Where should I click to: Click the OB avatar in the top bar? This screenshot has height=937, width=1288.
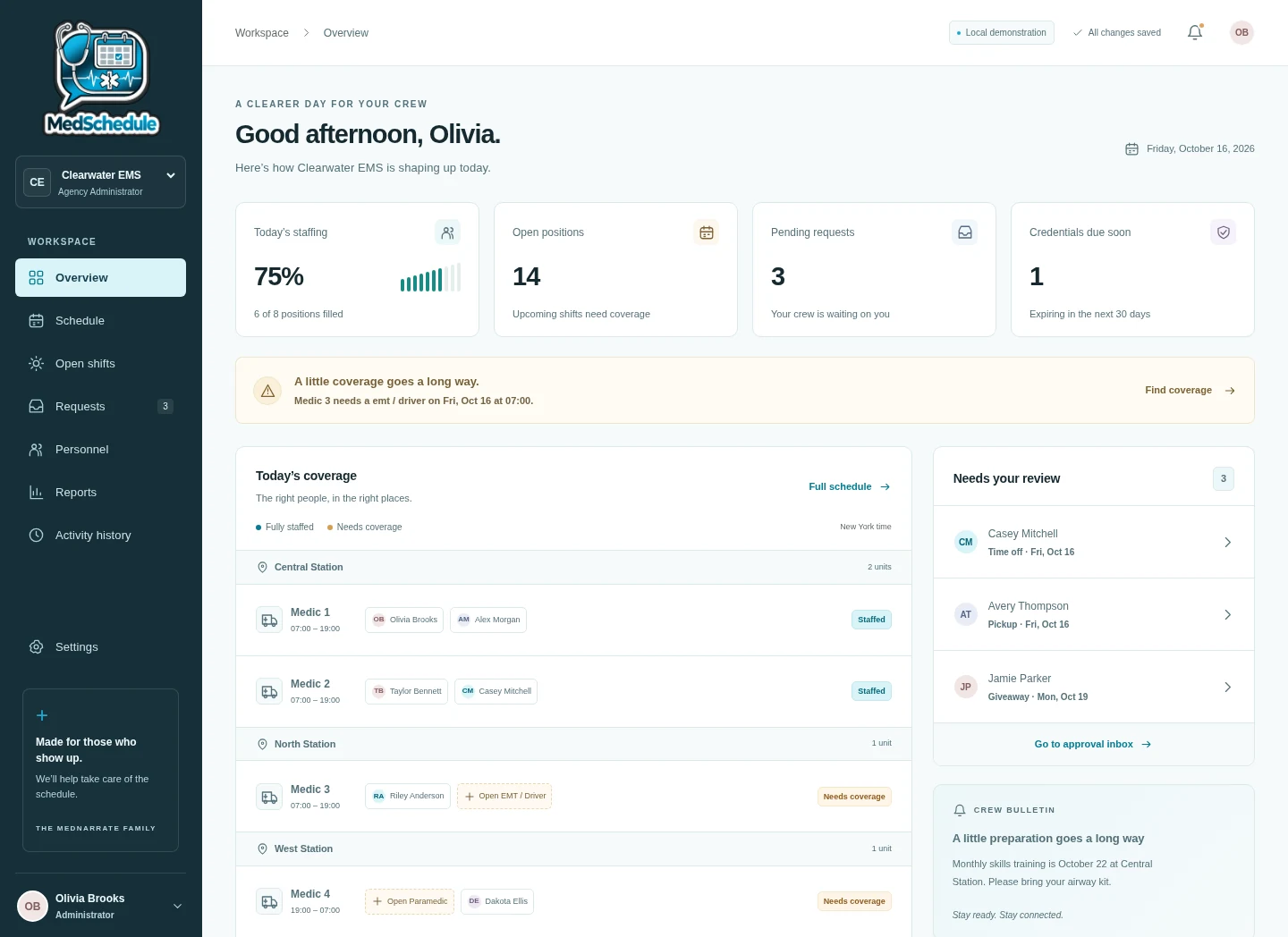1241,32
